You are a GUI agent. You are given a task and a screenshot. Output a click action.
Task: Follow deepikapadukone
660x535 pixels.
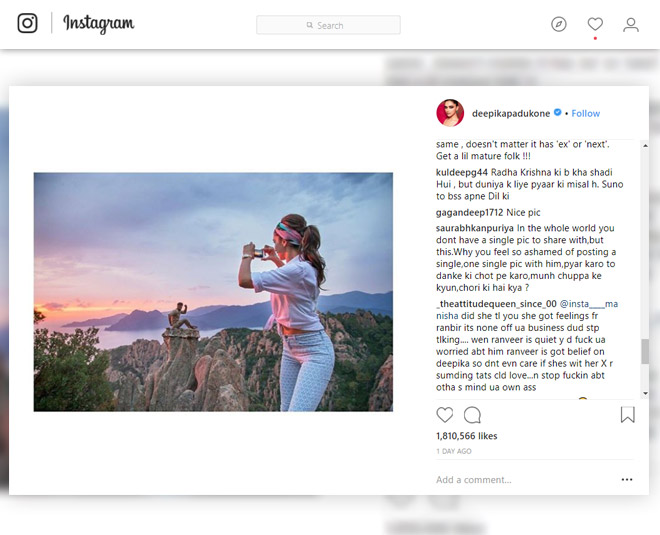[x=586, y=114]
